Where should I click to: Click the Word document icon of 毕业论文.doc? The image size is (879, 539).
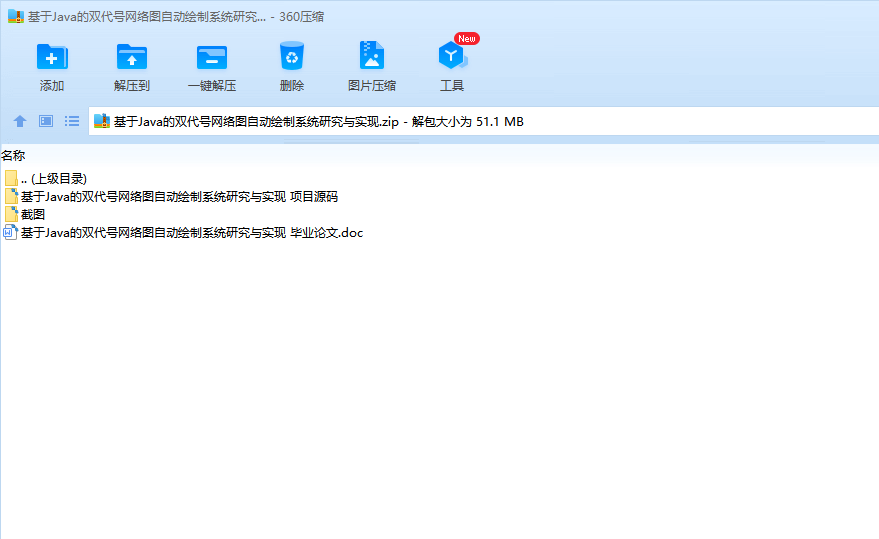tap(11, 232)
